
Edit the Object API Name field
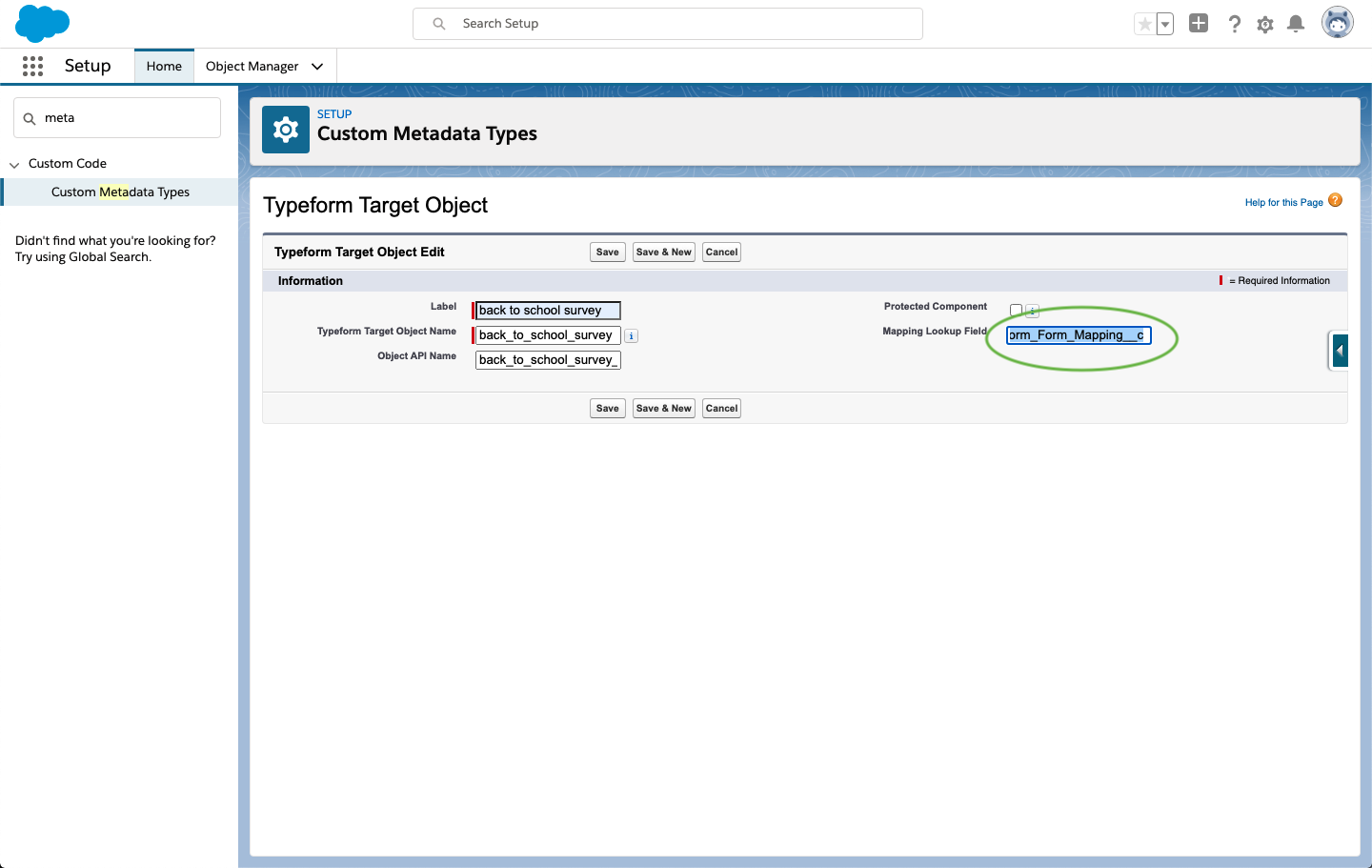[548, 360]
